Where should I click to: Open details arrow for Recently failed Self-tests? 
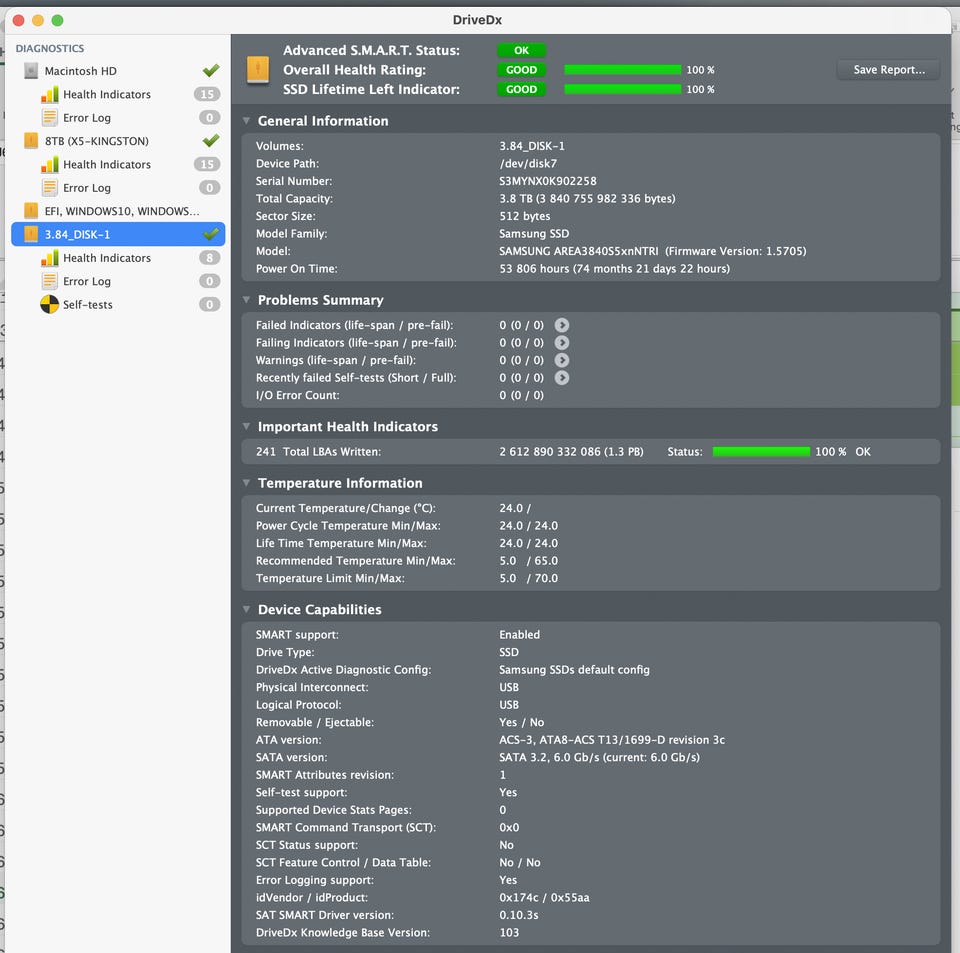click(561, 378)
